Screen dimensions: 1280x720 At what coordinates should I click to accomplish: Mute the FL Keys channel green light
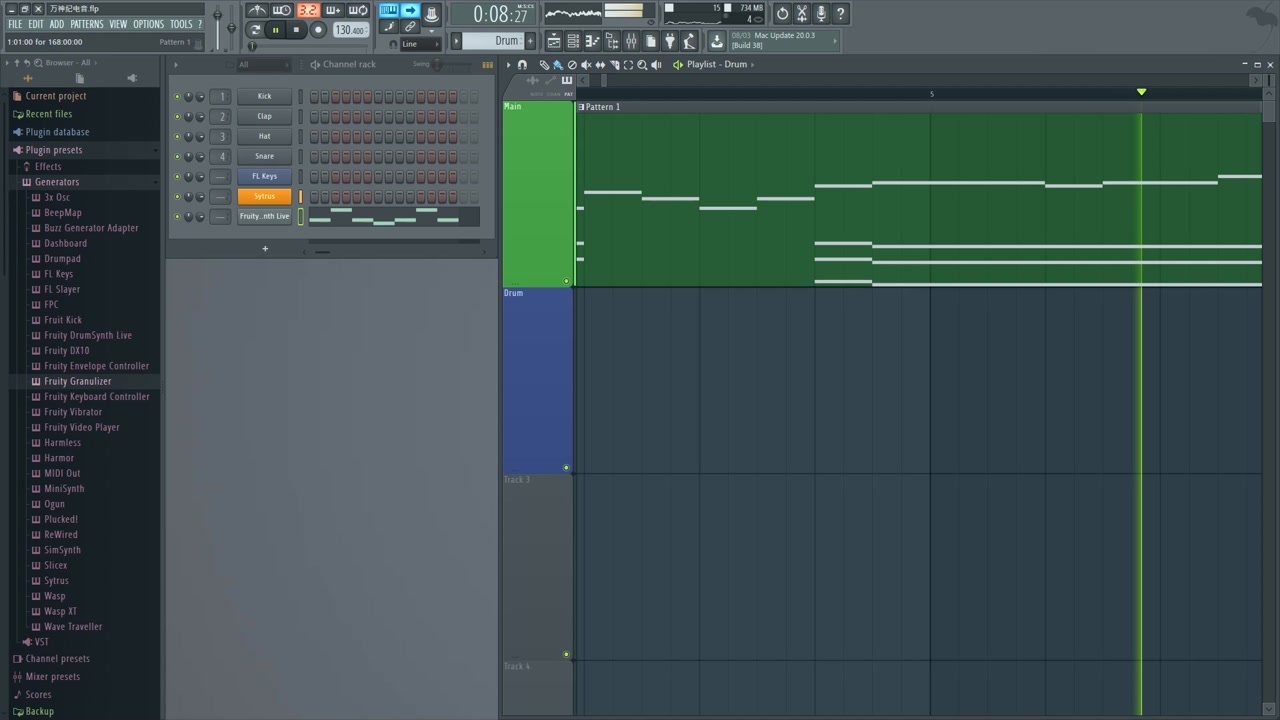pos(177,176)
